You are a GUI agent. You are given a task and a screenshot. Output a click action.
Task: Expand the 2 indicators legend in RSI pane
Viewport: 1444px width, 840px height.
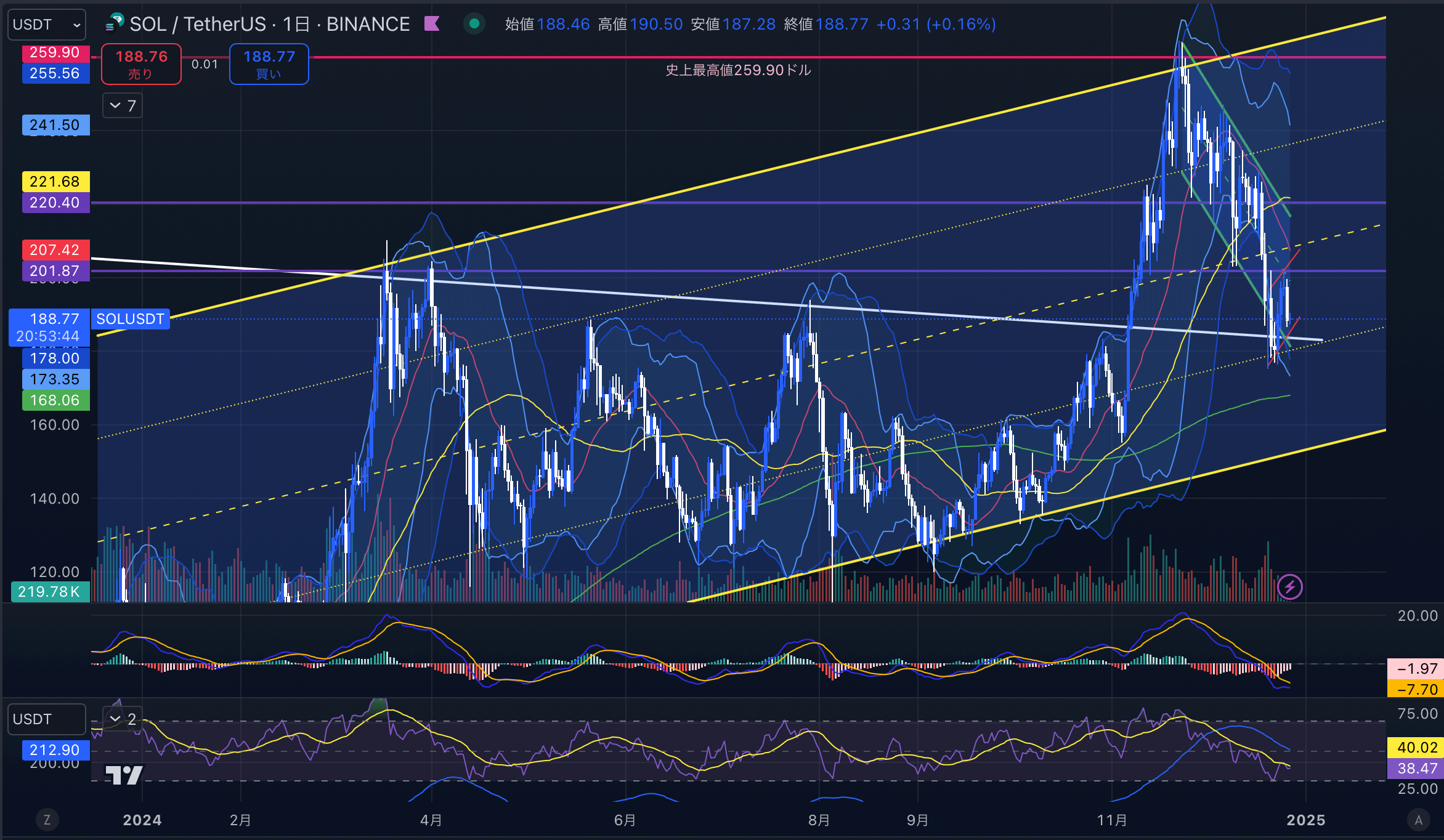123,719
